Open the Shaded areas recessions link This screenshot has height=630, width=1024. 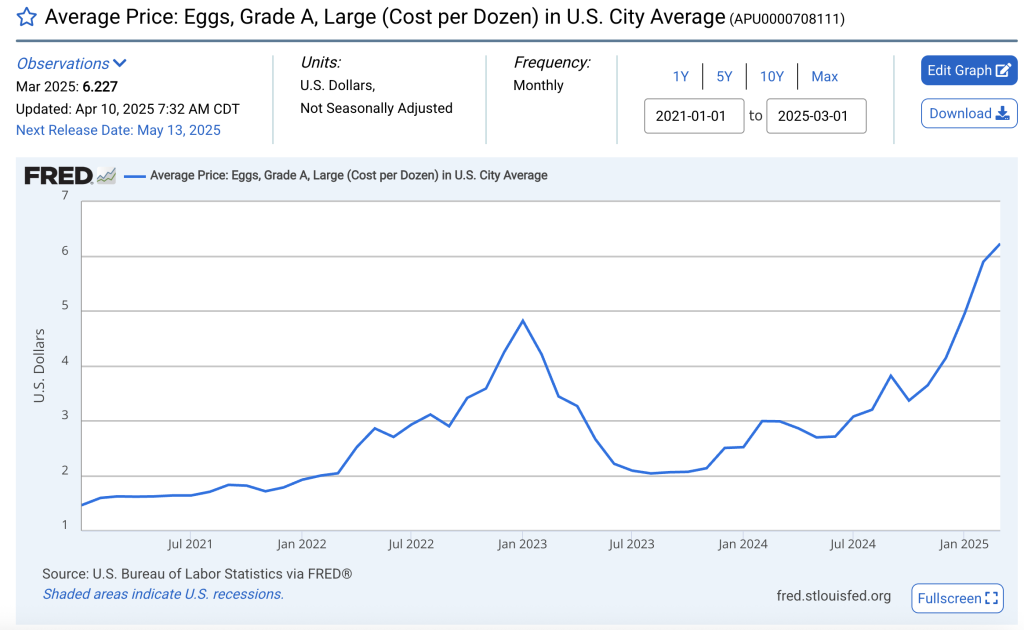[x=163, y=594]
